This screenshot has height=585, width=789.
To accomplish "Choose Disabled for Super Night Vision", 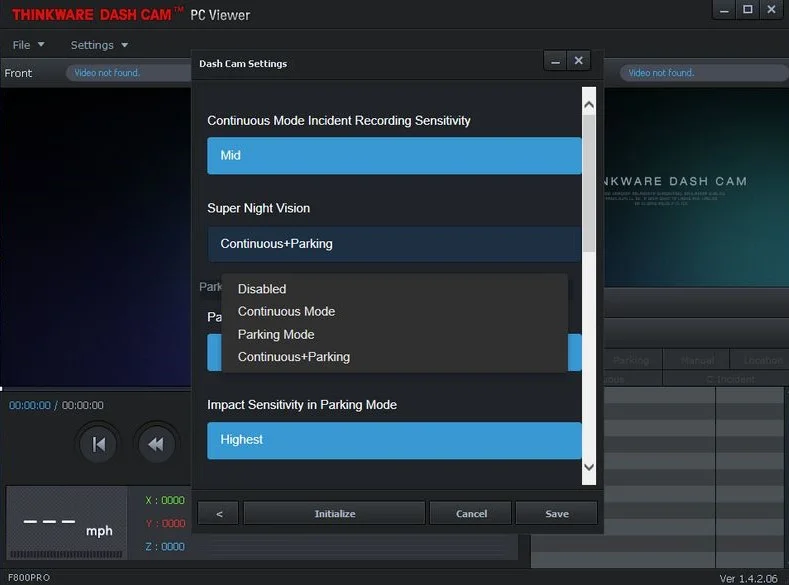I will coord(262,289).
